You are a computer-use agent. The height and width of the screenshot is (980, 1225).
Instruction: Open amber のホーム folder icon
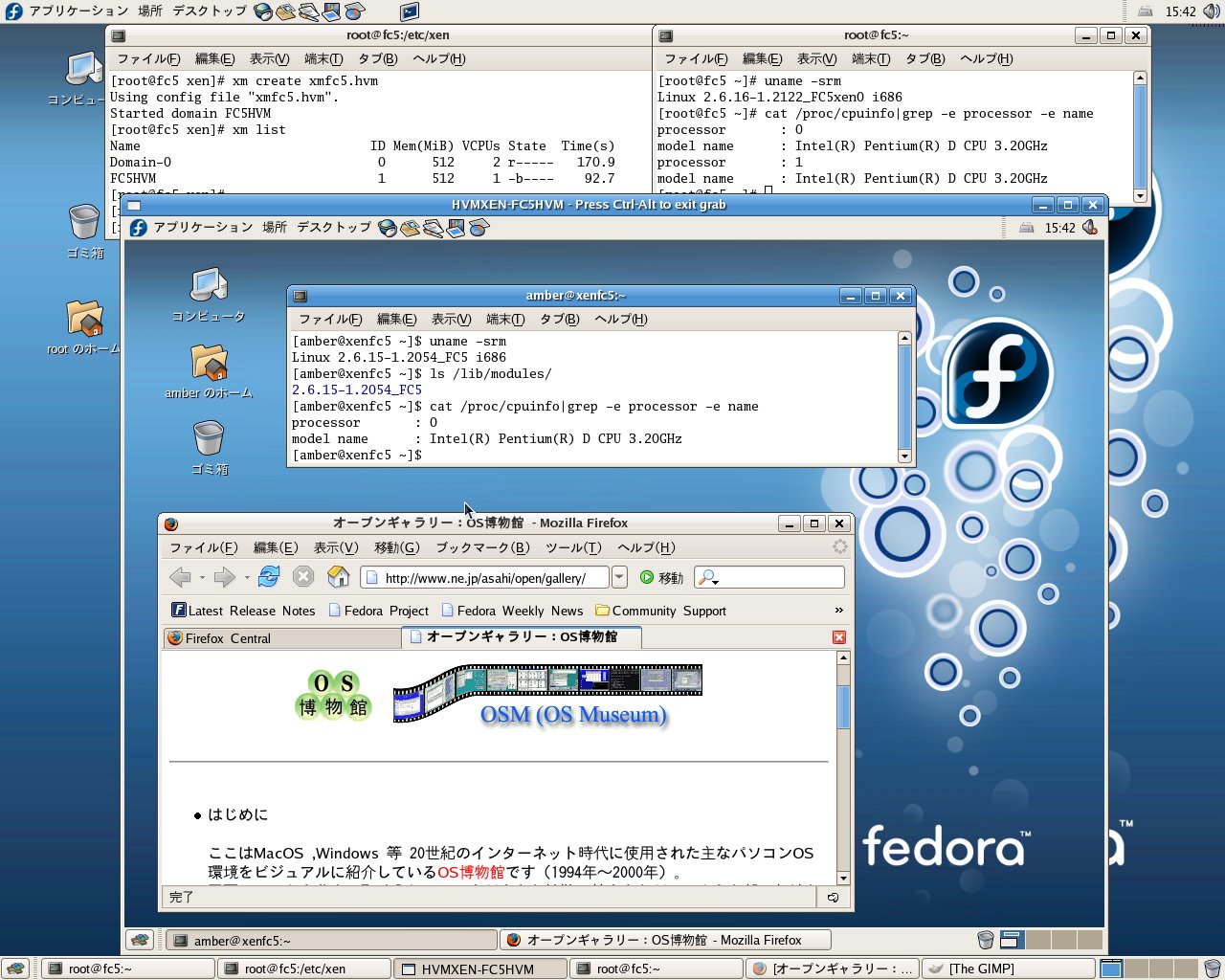209,371
